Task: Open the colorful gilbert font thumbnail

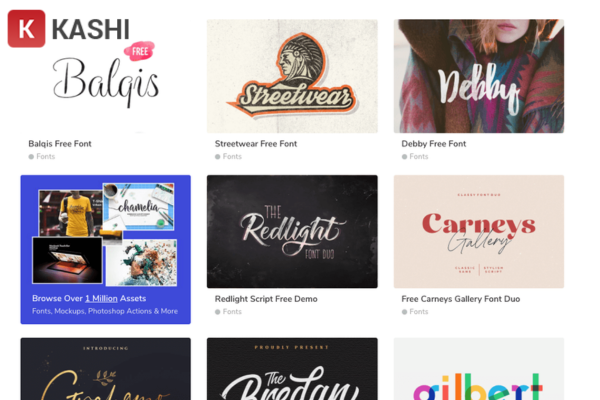Action: (x=479, y=369)
